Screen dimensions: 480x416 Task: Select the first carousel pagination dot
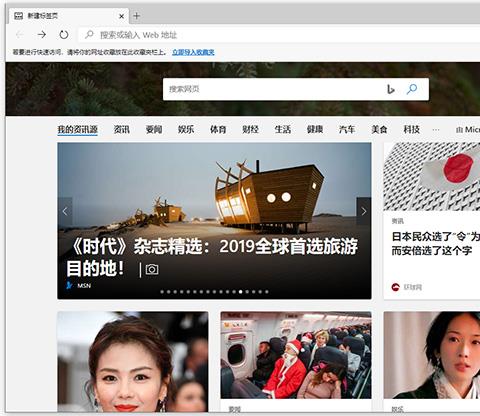tap(162, 292)
